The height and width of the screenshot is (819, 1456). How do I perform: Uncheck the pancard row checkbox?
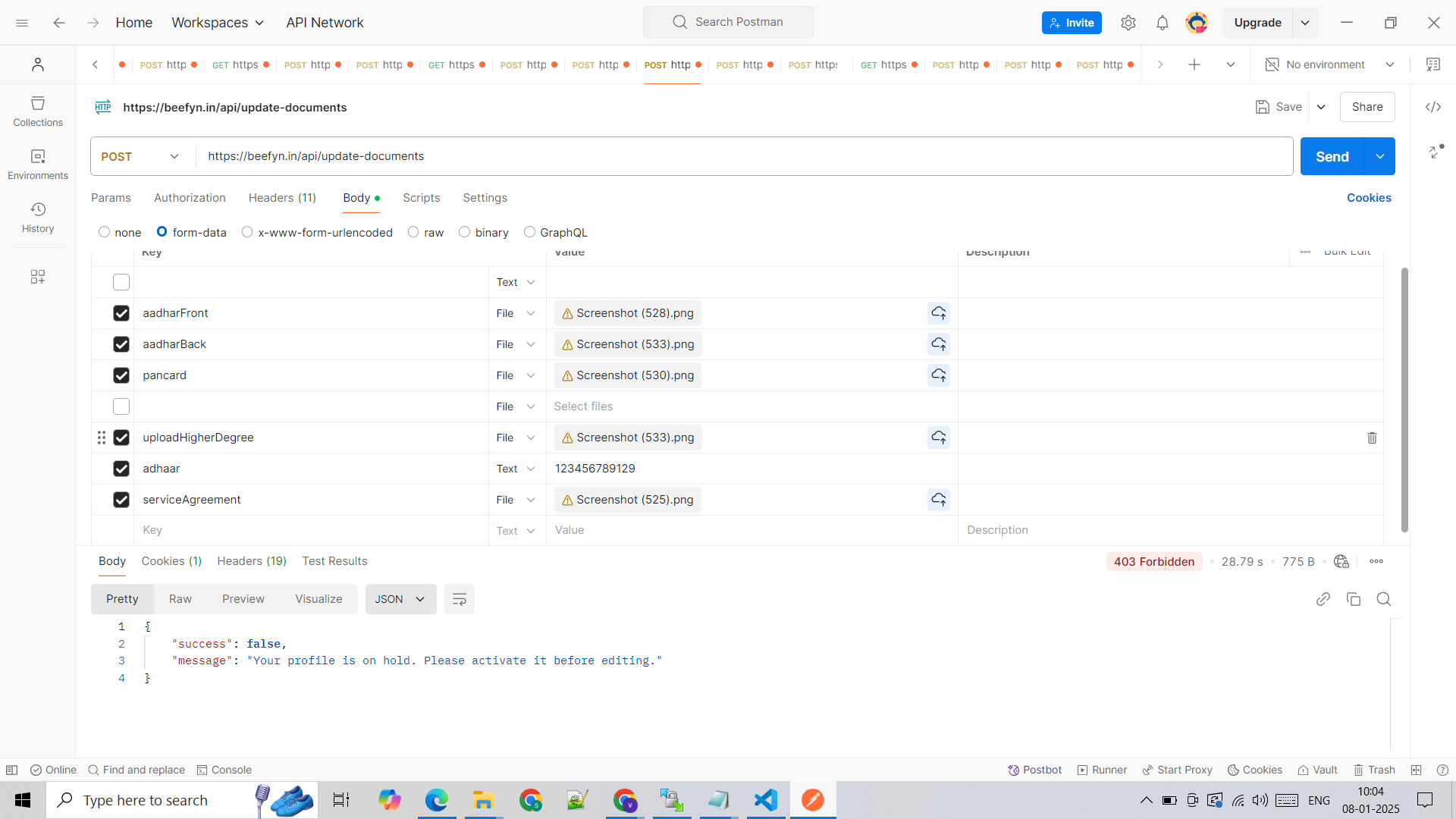click(121, 375)
